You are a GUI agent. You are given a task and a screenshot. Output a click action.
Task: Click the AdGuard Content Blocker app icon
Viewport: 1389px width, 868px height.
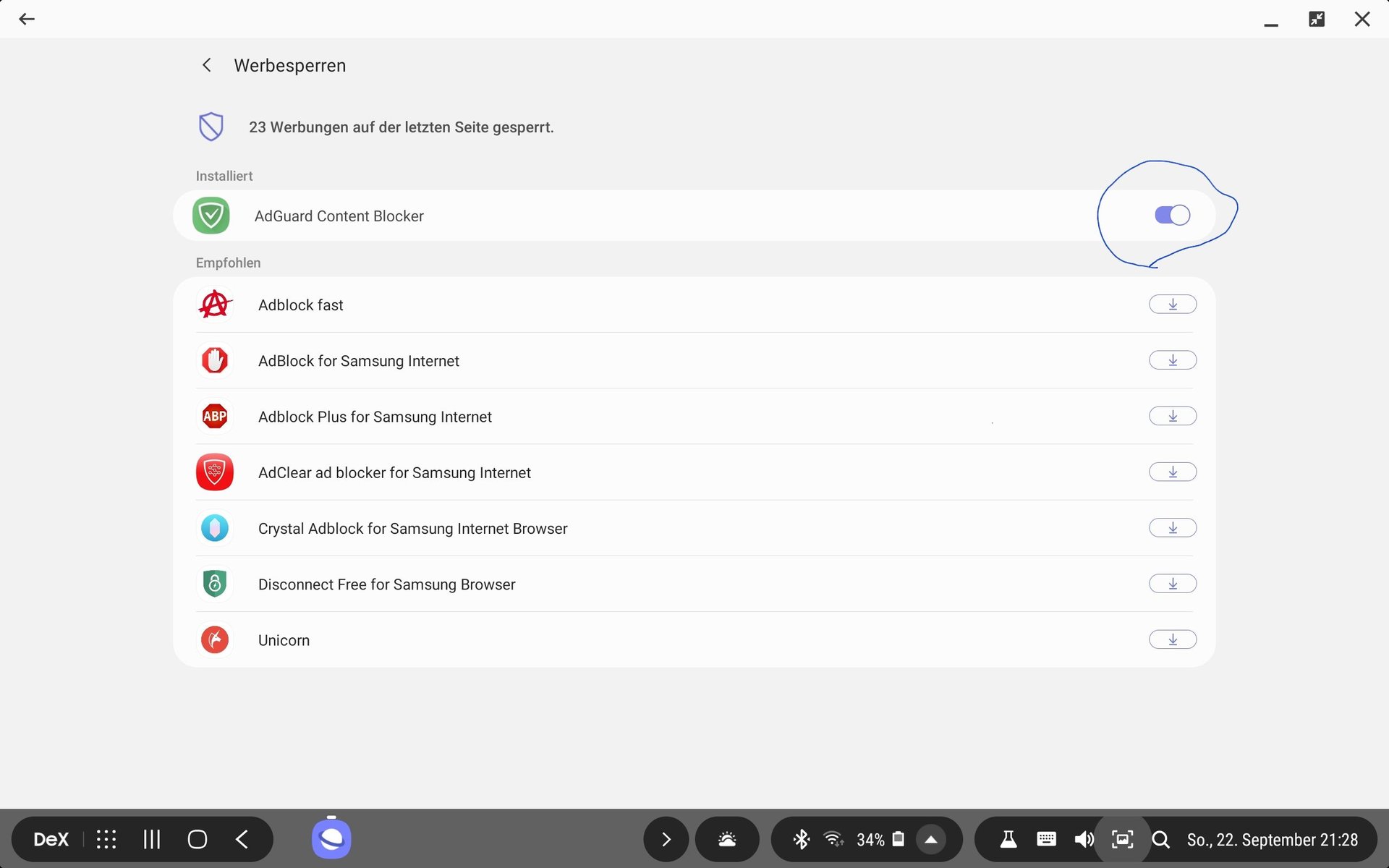tap(211, 216)
